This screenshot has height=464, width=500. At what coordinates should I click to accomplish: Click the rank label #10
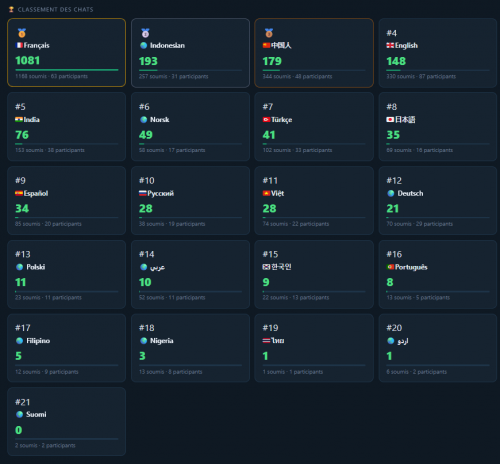click(x=147, y=180)
